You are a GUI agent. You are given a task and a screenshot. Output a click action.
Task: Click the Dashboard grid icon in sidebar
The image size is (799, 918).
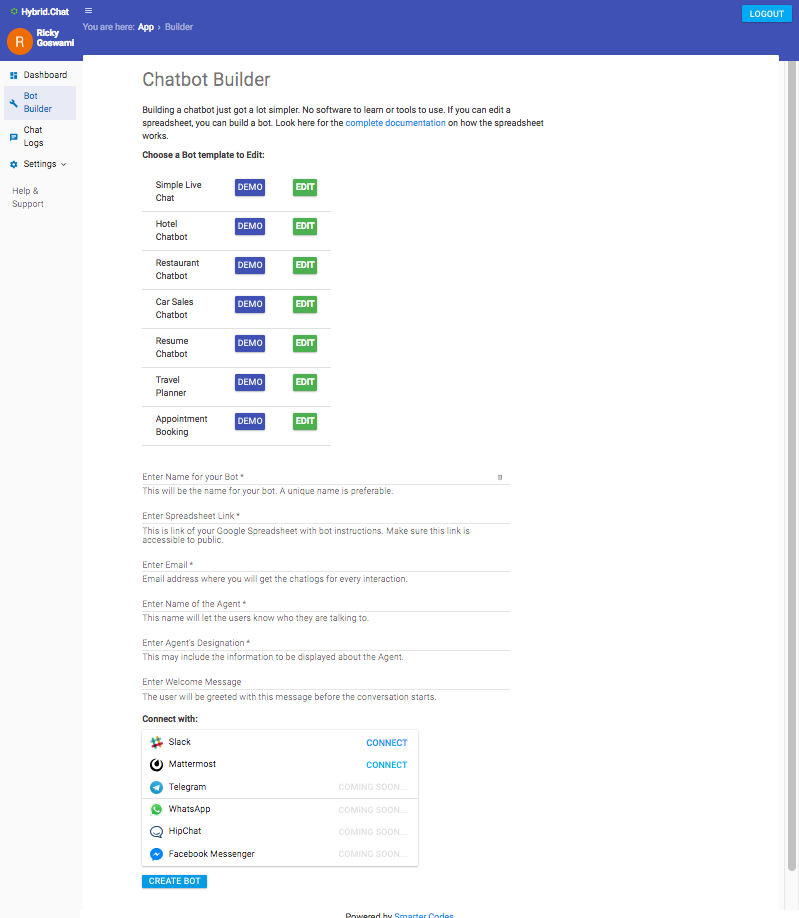coord(13,76)
